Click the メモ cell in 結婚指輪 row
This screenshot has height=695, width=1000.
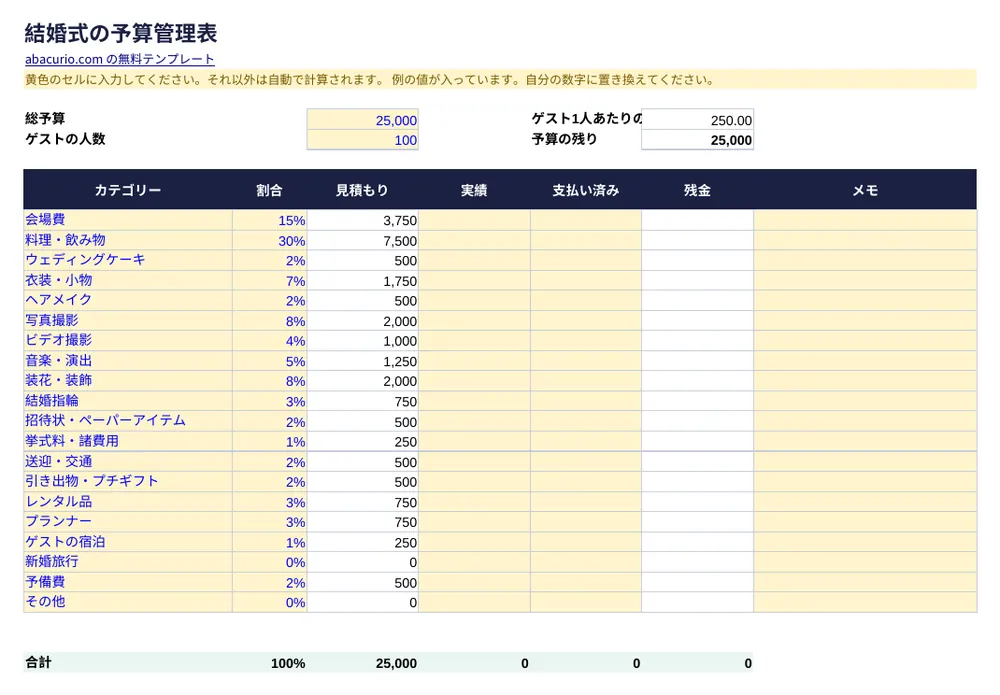[x=865, y=401]
